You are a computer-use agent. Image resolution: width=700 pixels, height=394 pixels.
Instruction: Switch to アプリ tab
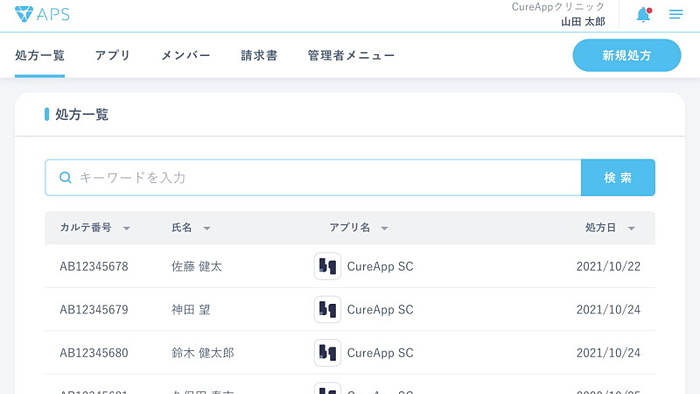112,55
